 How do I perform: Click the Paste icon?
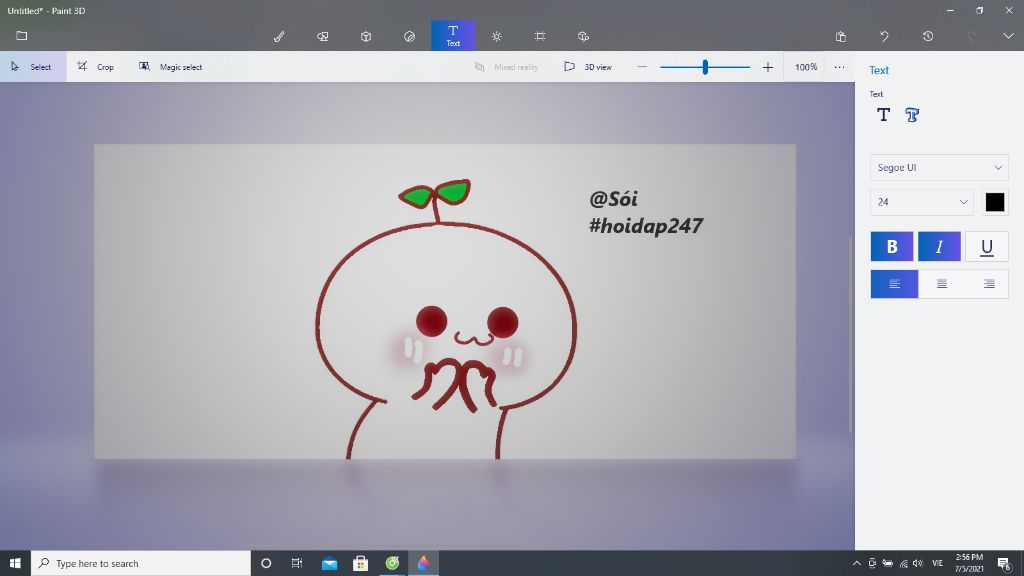click(x=840, y=36)
